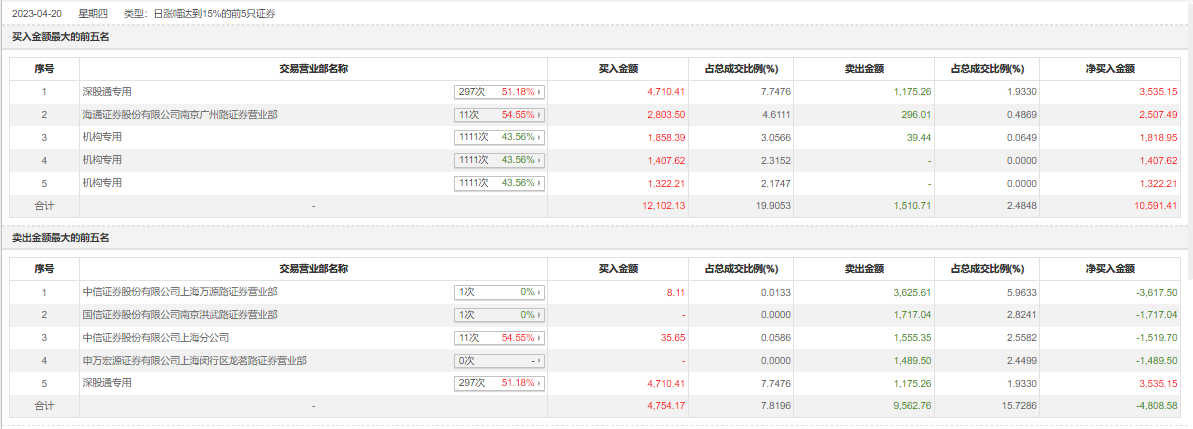Click 交易营业部名称 header in top-sellers table
This screenshot has height=429, width=1193.
pyautogui.click(x=313, y=269)
